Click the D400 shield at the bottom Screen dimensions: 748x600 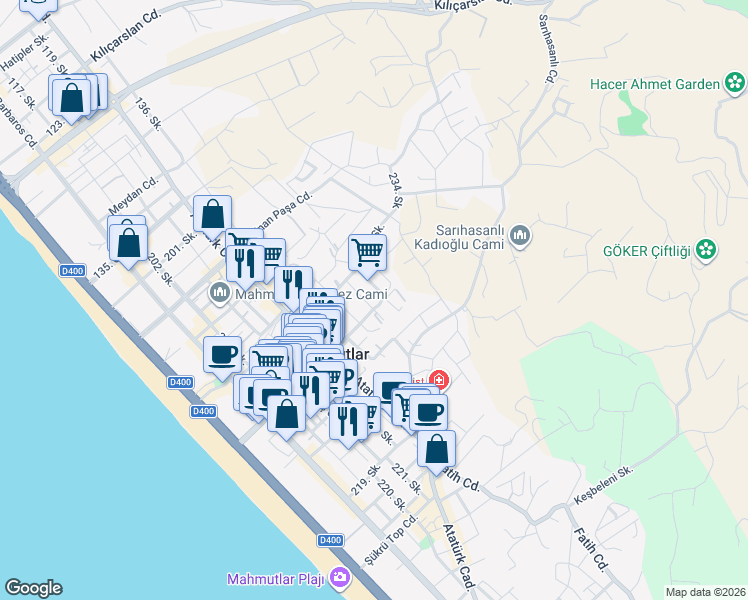pyautogui.click(x=330, y=540)
